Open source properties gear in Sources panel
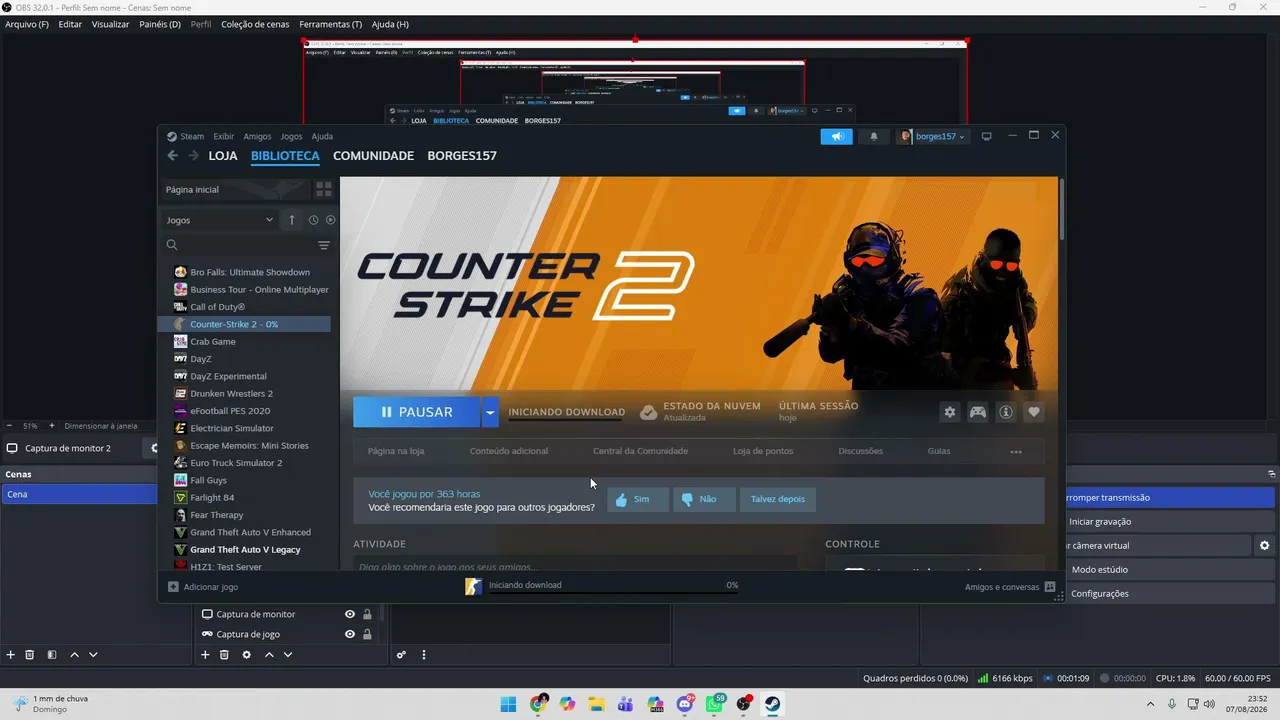 pos(246,655)
